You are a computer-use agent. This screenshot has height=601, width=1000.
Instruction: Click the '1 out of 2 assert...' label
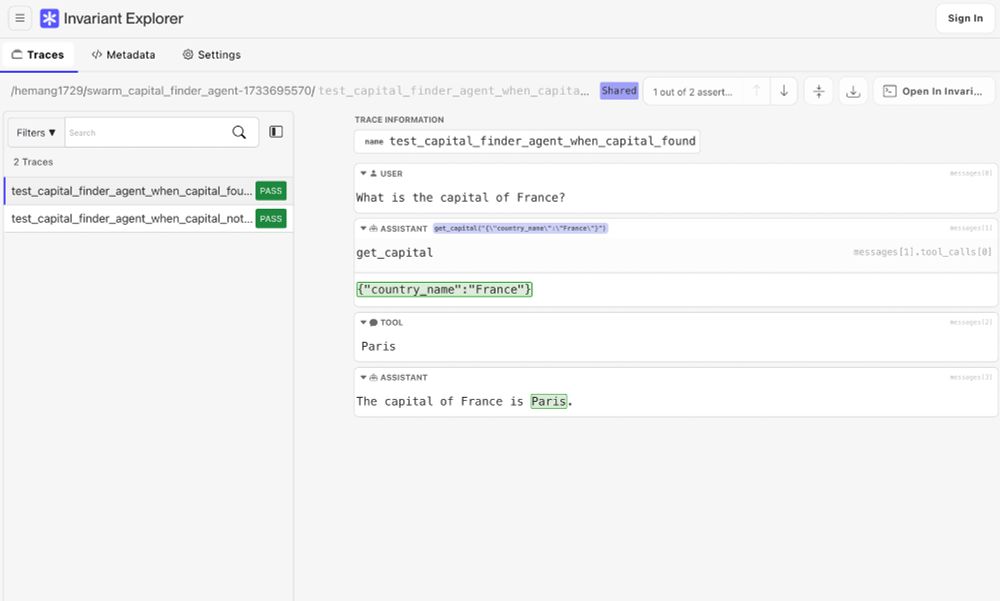click(693, 92)
